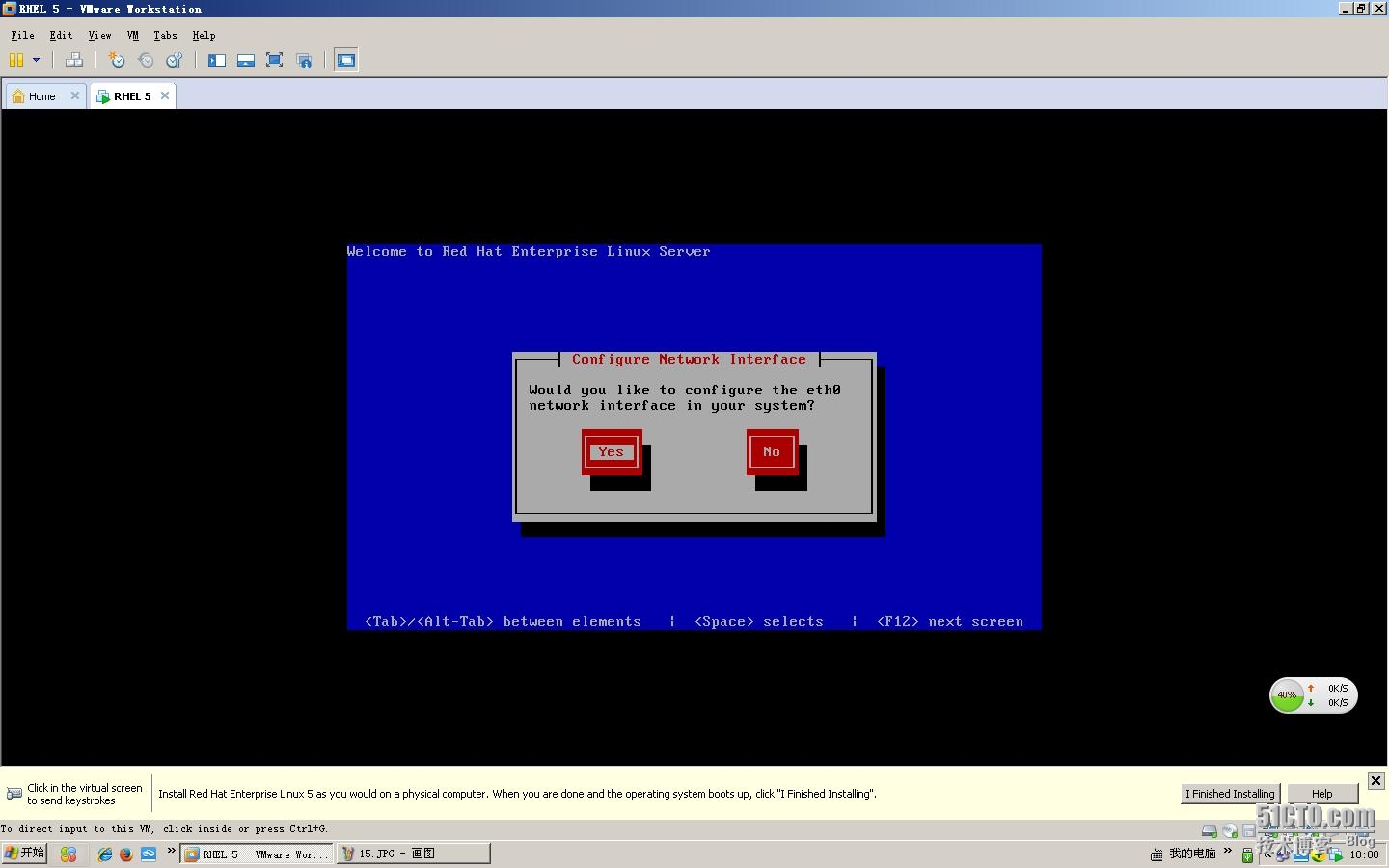
Task: Click the floppy device status icon
Action: 1249,830
